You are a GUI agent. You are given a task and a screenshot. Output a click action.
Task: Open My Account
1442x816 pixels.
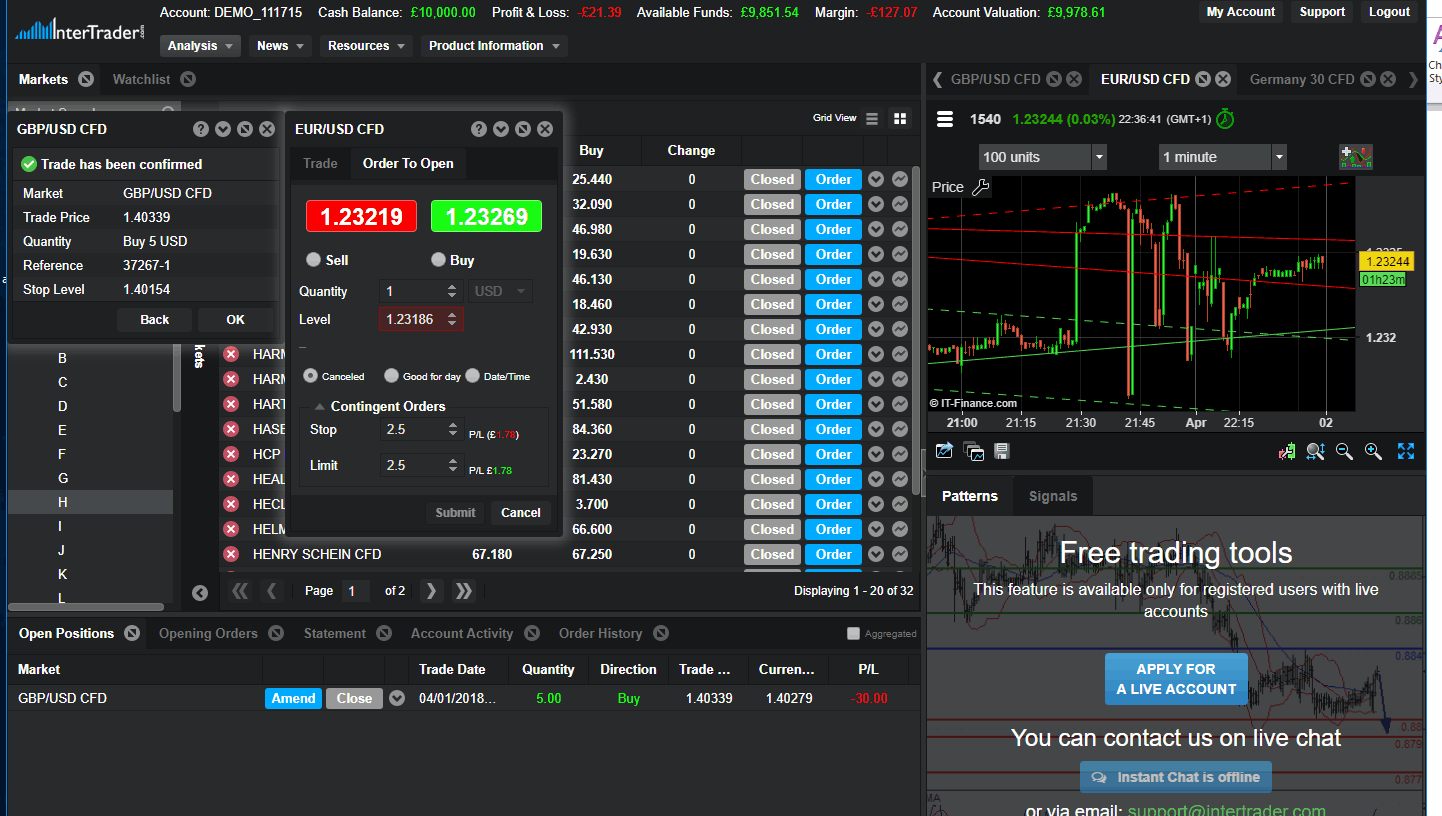tap(1240, 12)
